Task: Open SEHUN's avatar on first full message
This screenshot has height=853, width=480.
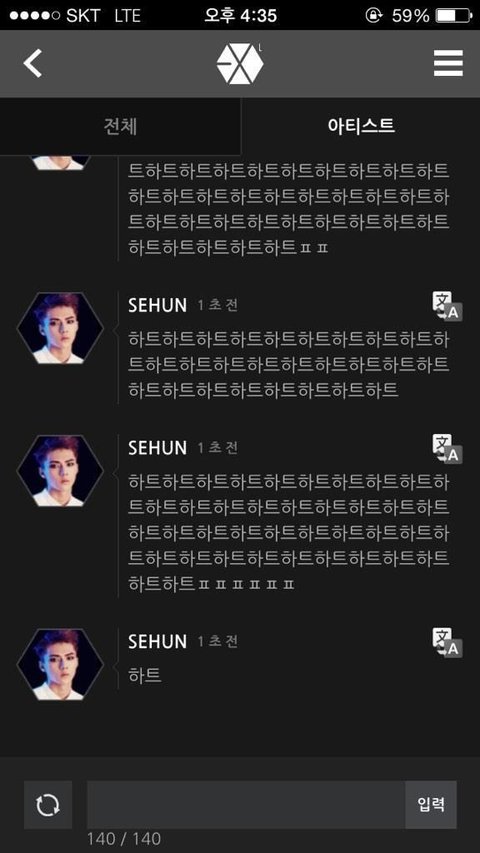Action: pyautogui.click(x=60, y=328)
